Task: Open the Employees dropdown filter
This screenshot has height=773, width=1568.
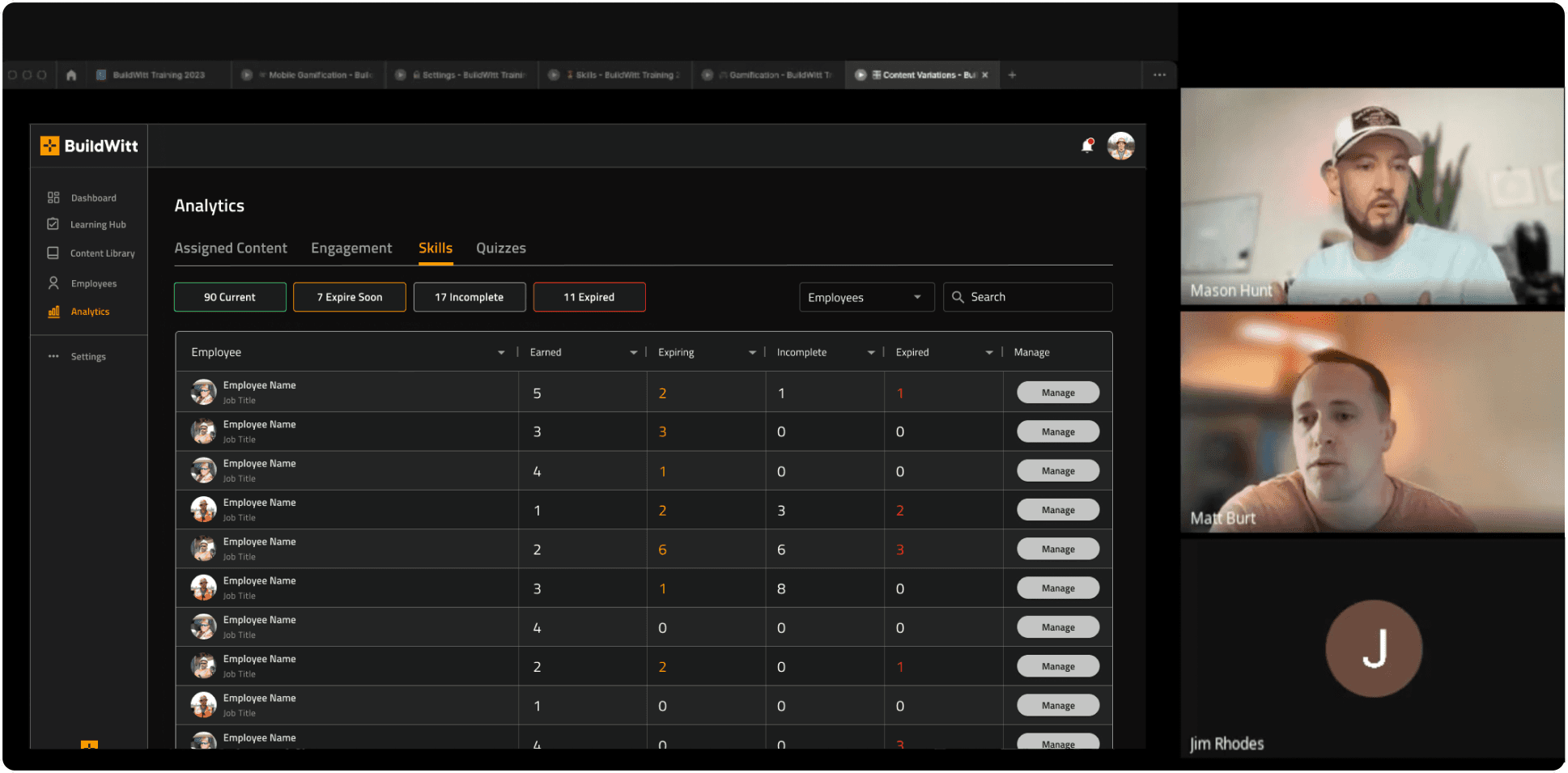Action: pyautogui.click(x=866, y=297)
